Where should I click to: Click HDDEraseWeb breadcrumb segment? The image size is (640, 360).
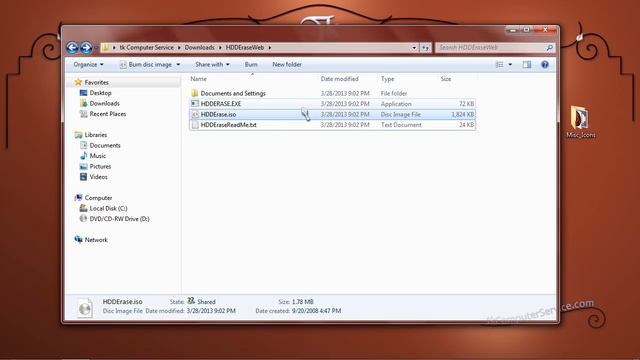245,47
